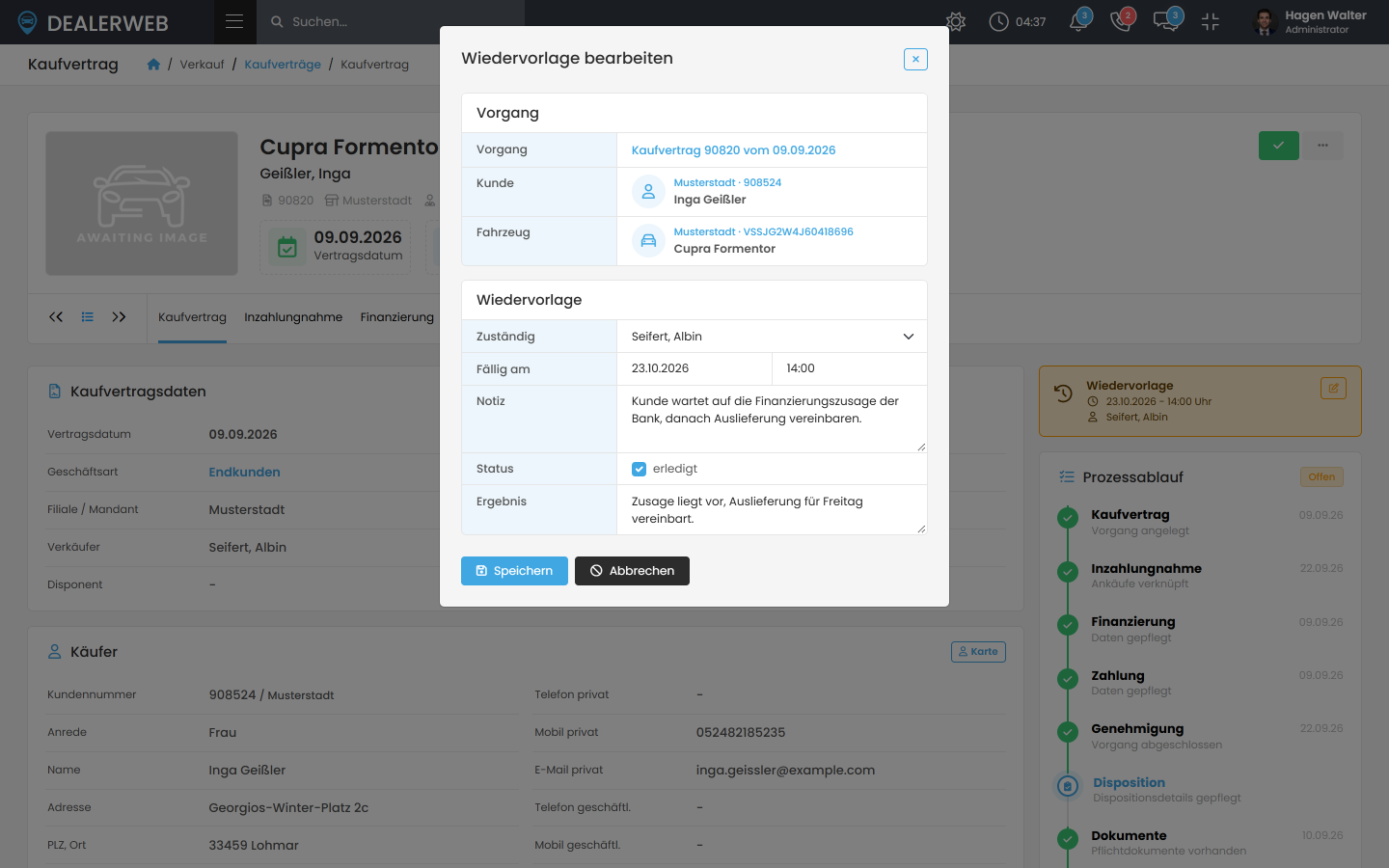Click the time field 14:00
Screen dimensions: 1389x868
click(x=850, y=368)
